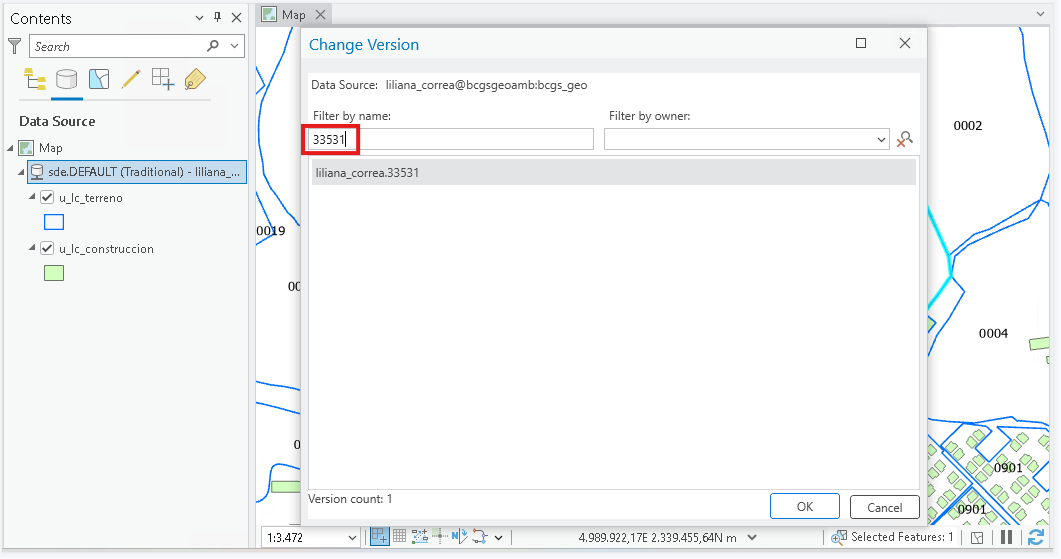Image resolution: width=1061 pixels, height=559 pixels.
Task: Zoom to selected features icon
Action: pos(839,537)
